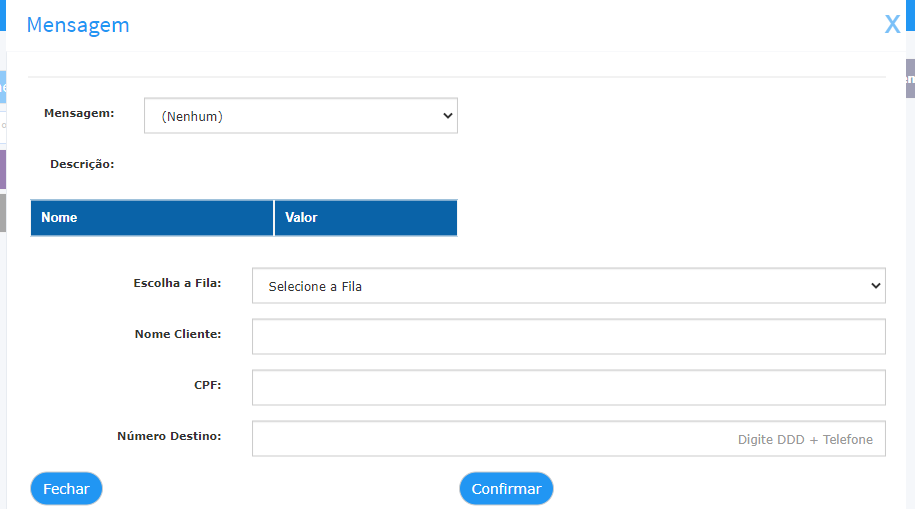The width and height of the screenshot is (915, 509).
Task: Close the Mensagem dialog with the X
Action: 892,25
